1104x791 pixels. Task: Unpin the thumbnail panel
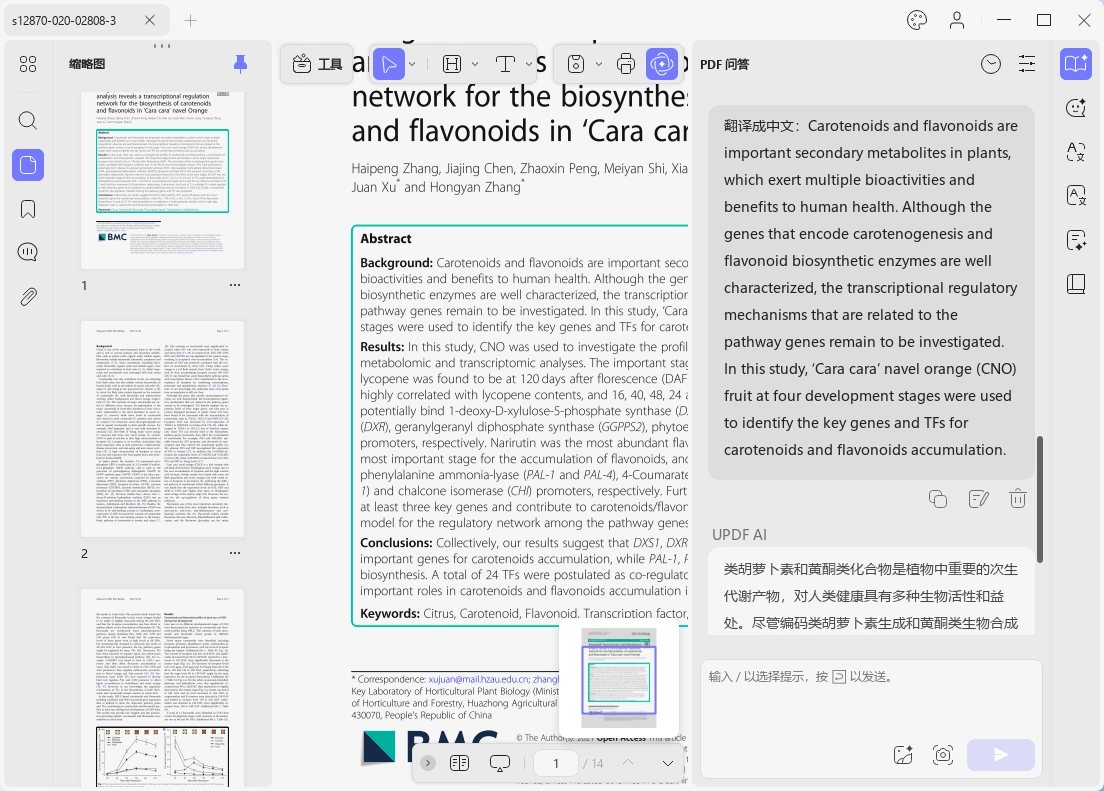tap(240, 64)
